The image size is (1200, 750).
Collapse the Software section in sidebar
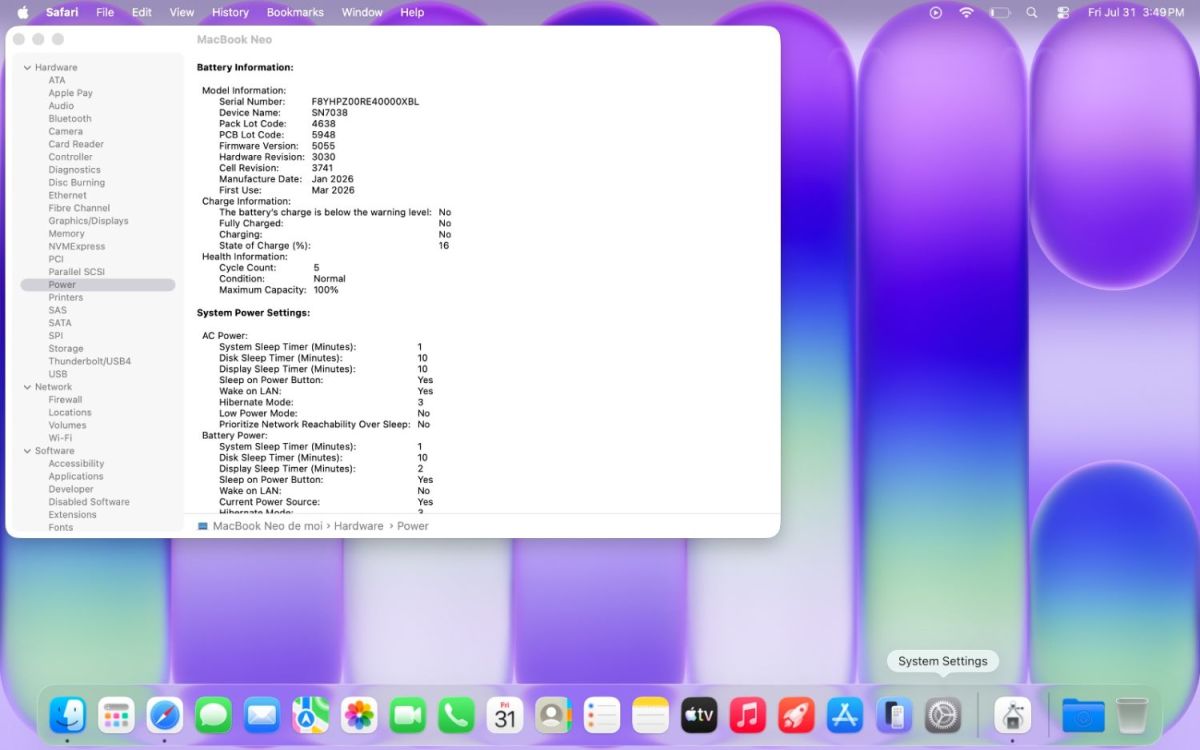coord(27,451)
